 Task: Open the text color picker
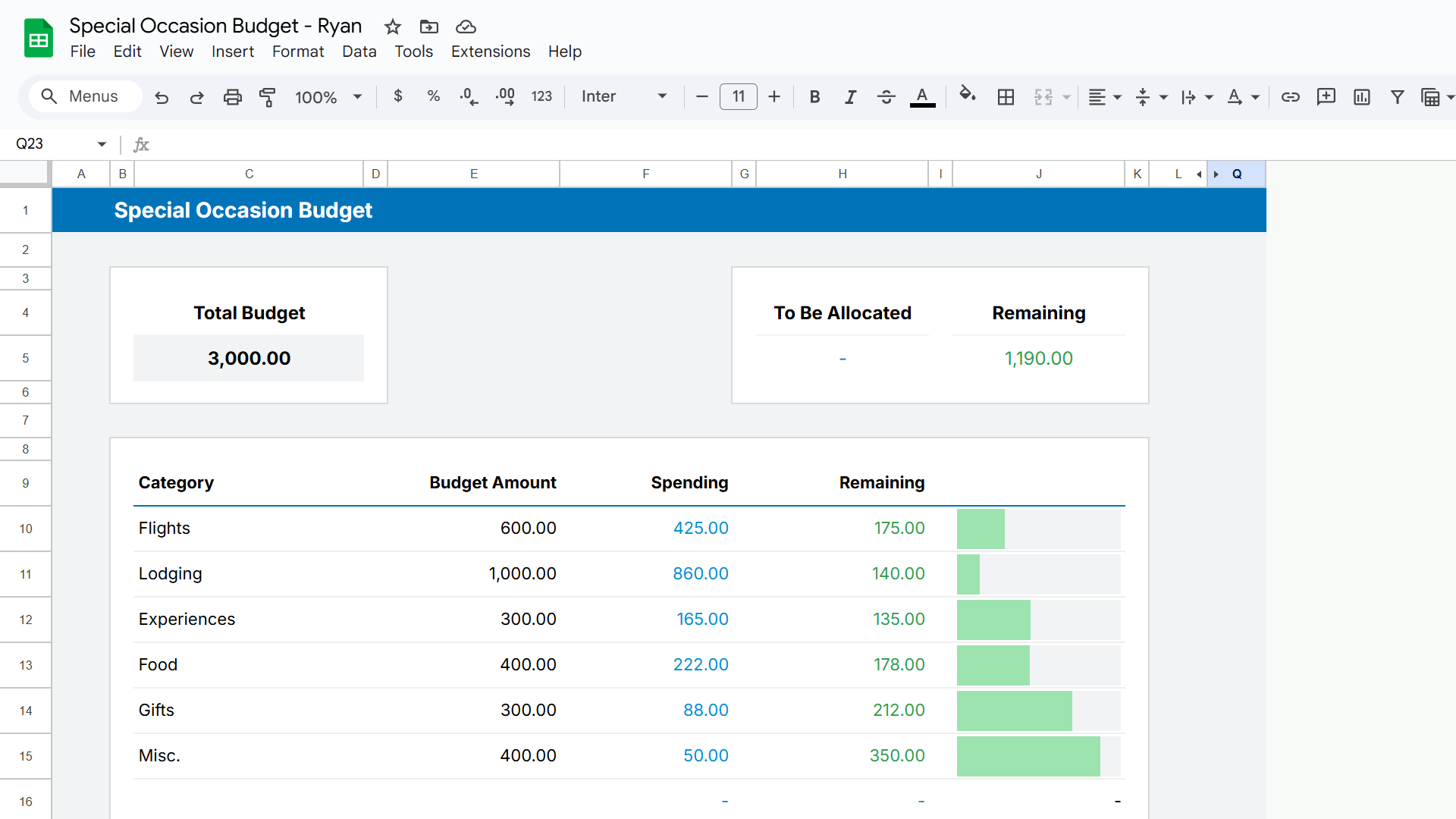tap(922, 97)
